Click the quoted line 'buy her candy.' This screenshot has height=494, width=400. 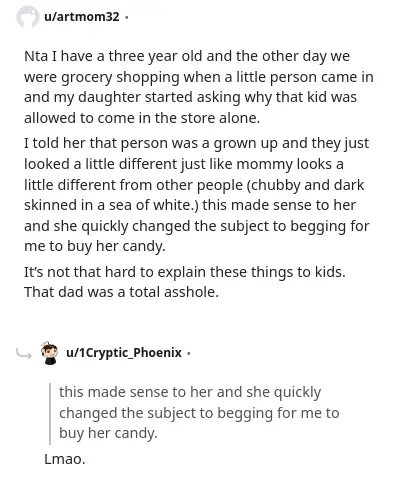[x=108, y=433]
